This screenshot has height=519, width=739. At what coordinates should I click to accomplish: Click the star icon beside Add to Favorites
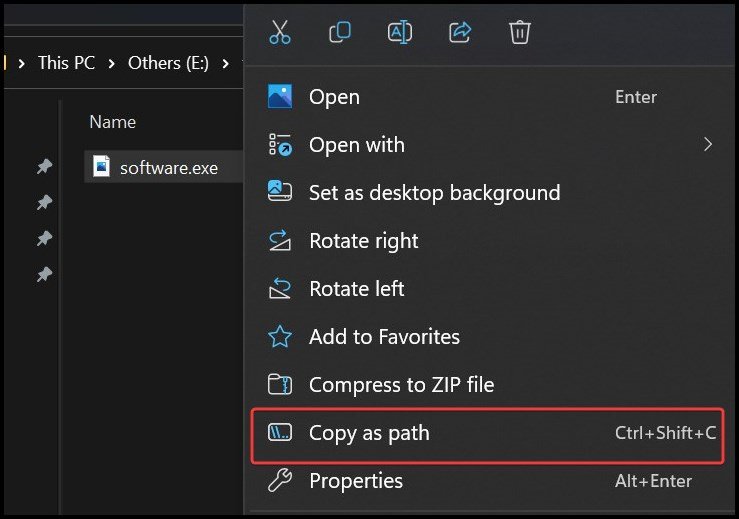(x=280, y=337)
